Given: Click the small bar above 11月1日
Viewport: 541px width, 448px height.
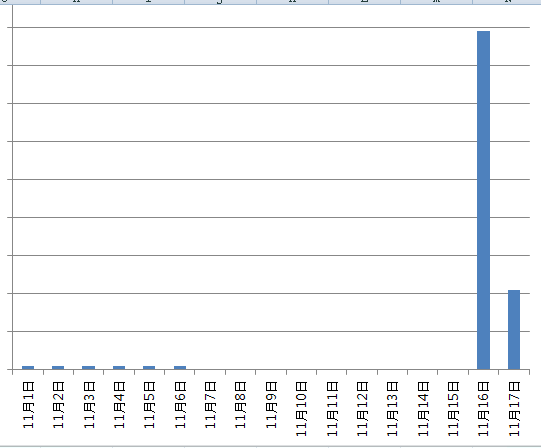Looking at the screenshot, I should coord(28,368).
